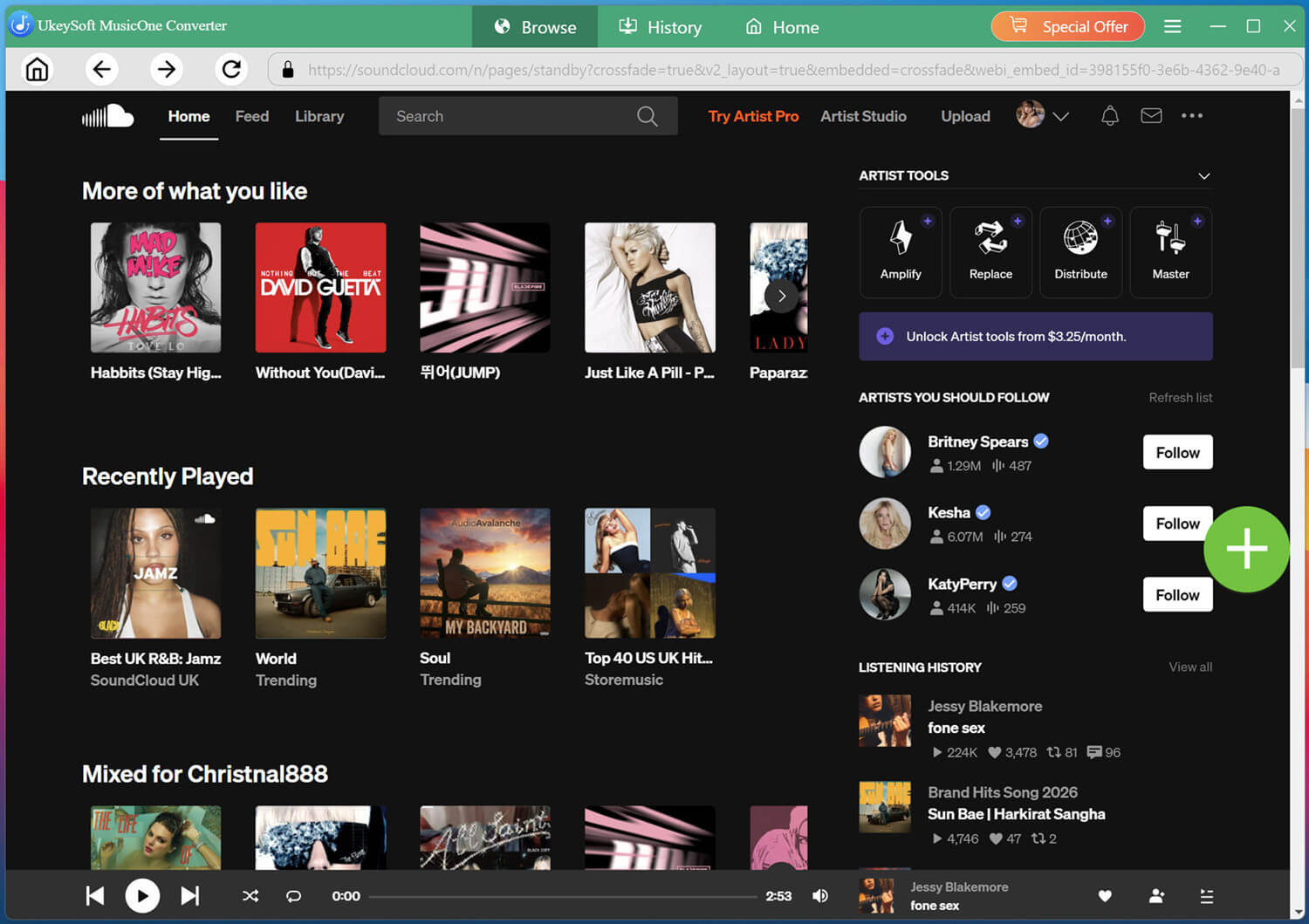Screen dimensions: 1309x924
Task: Click the green add plus button
Action: coord(1246,549)
